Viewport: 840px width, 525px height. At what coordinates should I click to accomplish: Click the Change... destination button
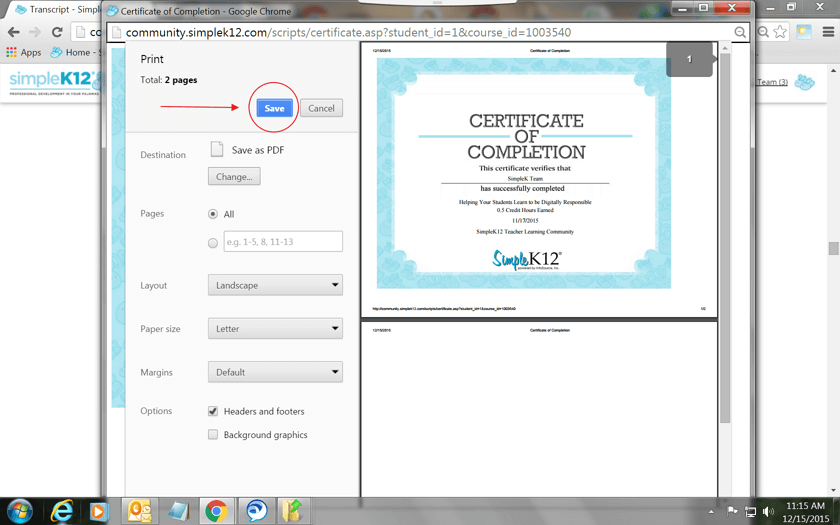click(x=234, y=176)
